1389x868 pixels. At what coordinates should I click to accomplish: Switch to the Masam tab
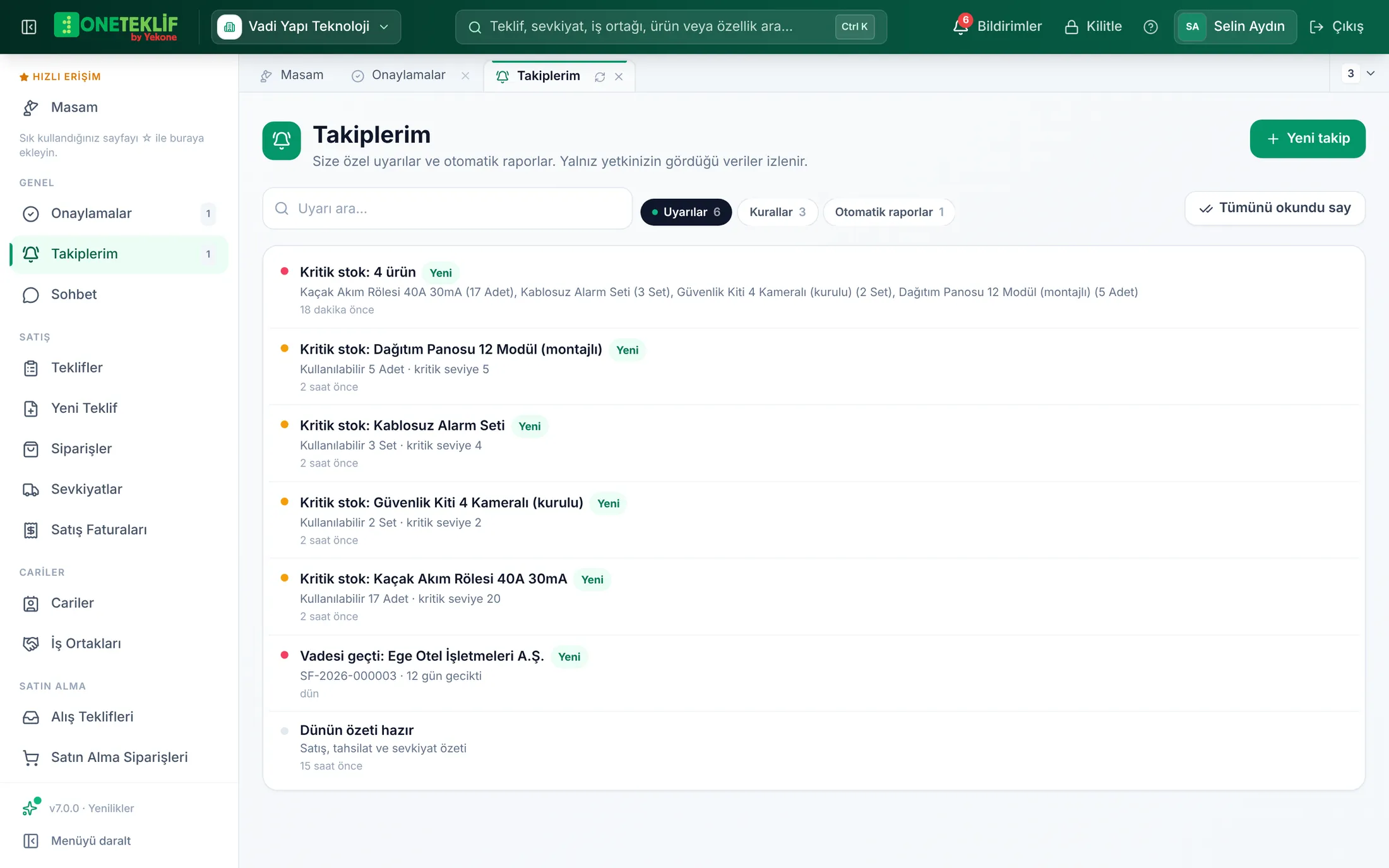(x=292, y=75)
